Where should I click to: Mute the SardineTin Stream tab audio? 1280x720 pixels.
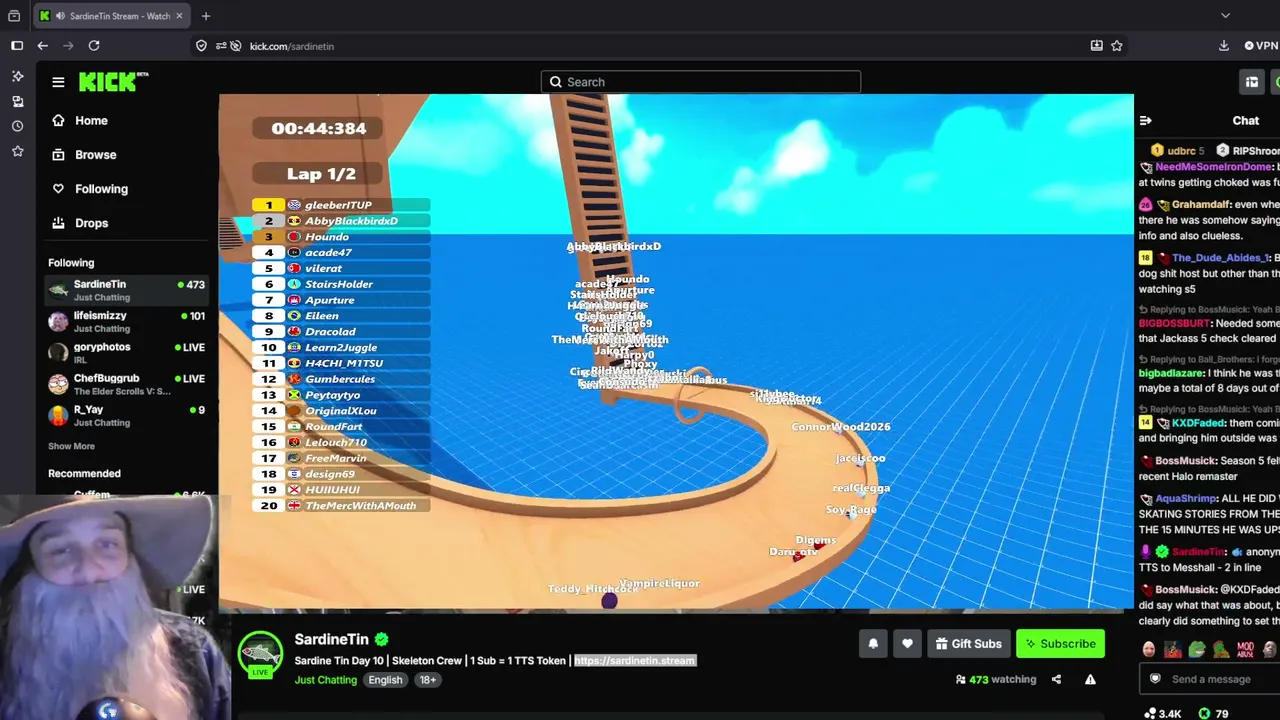(61, 16)
